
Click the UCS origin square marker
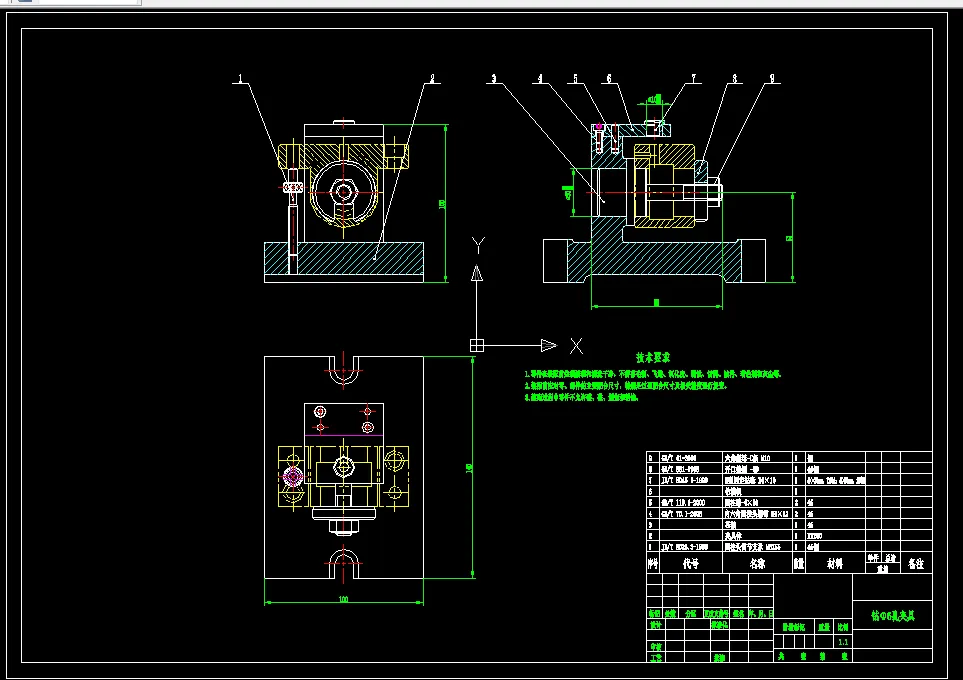(x=477, y=345)
